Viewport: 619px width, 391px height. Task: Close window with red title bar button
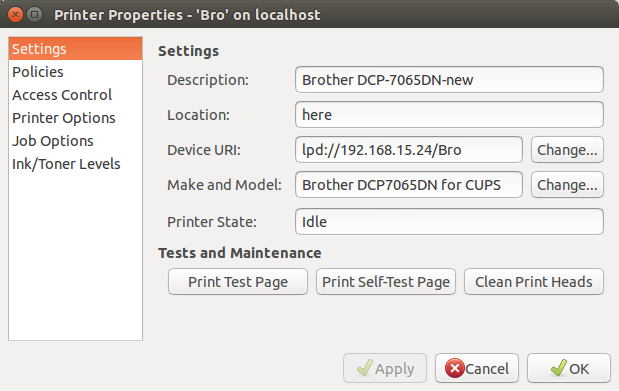[x=15, y=15]
